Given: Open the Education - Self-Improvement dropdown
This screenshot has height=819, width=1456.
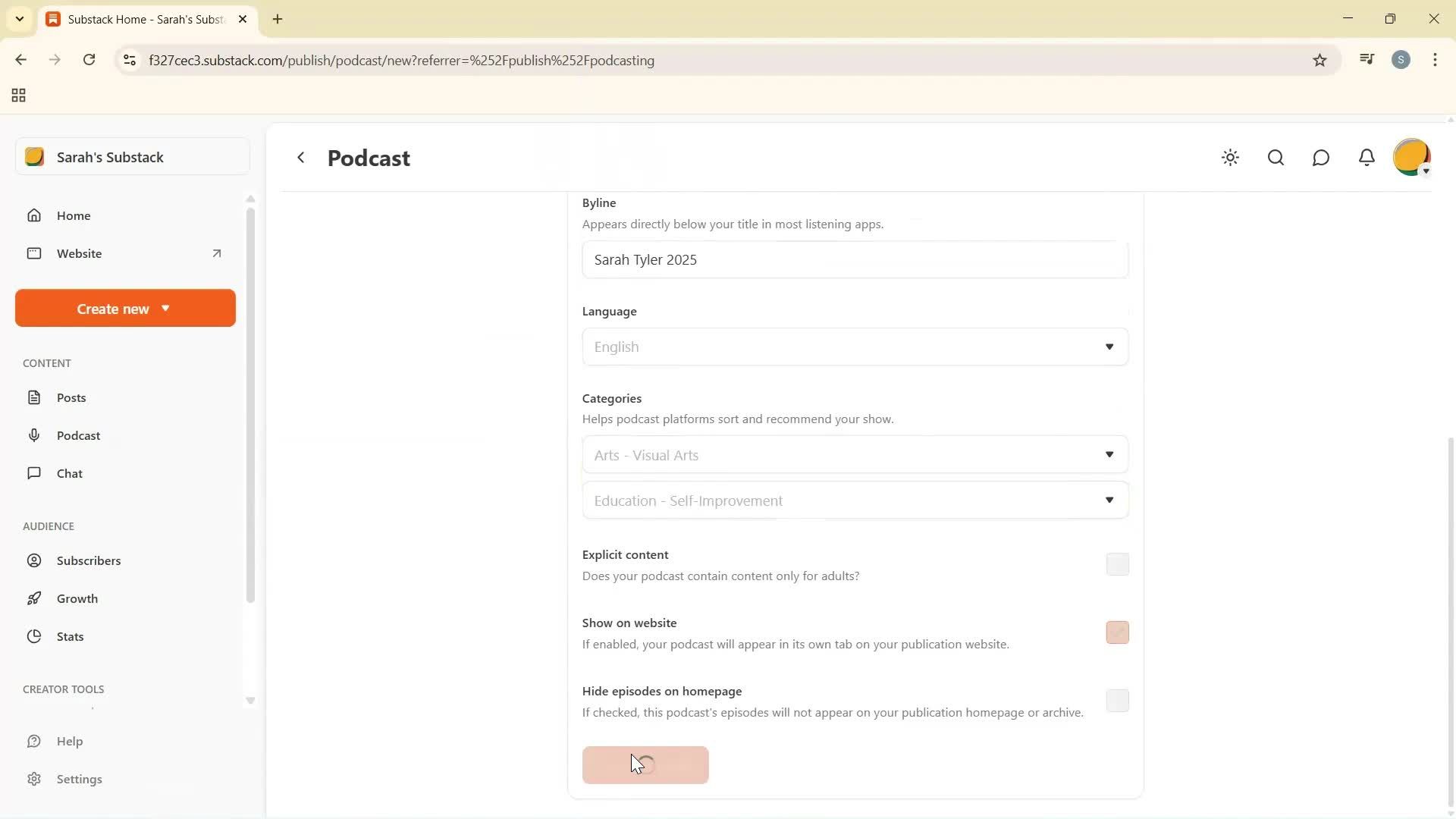Looking at the screenshot, I should tap(855, 500).
